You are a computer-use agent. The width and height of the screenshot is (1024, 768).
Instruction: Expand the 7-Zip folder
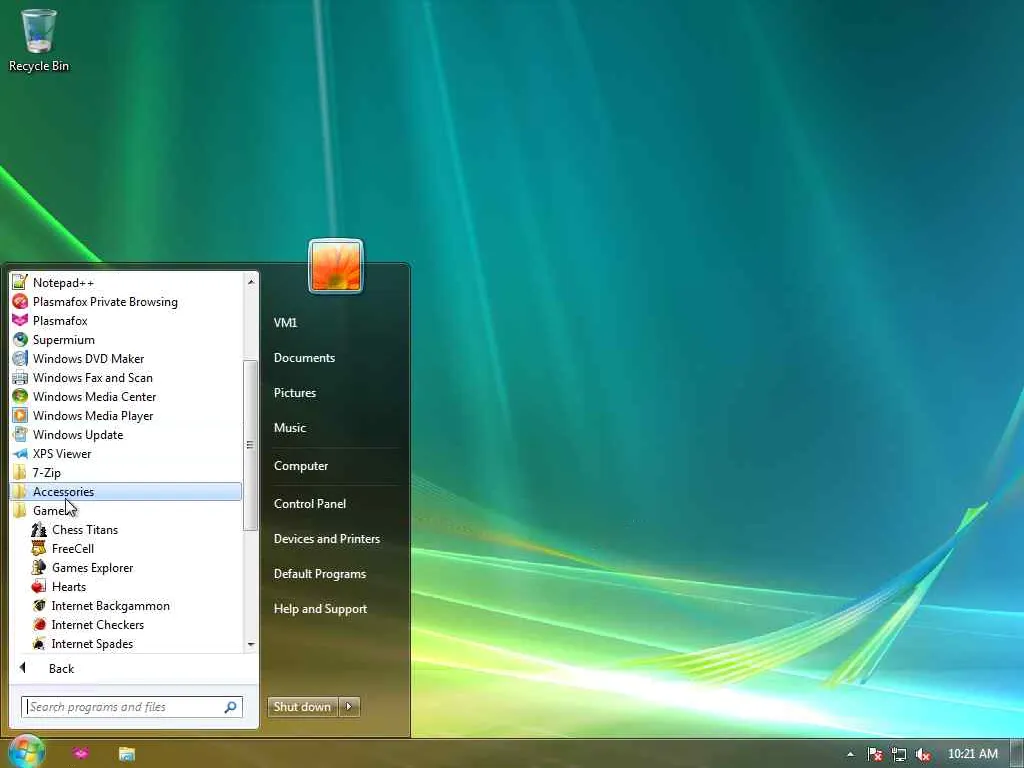tap(126, 472)
